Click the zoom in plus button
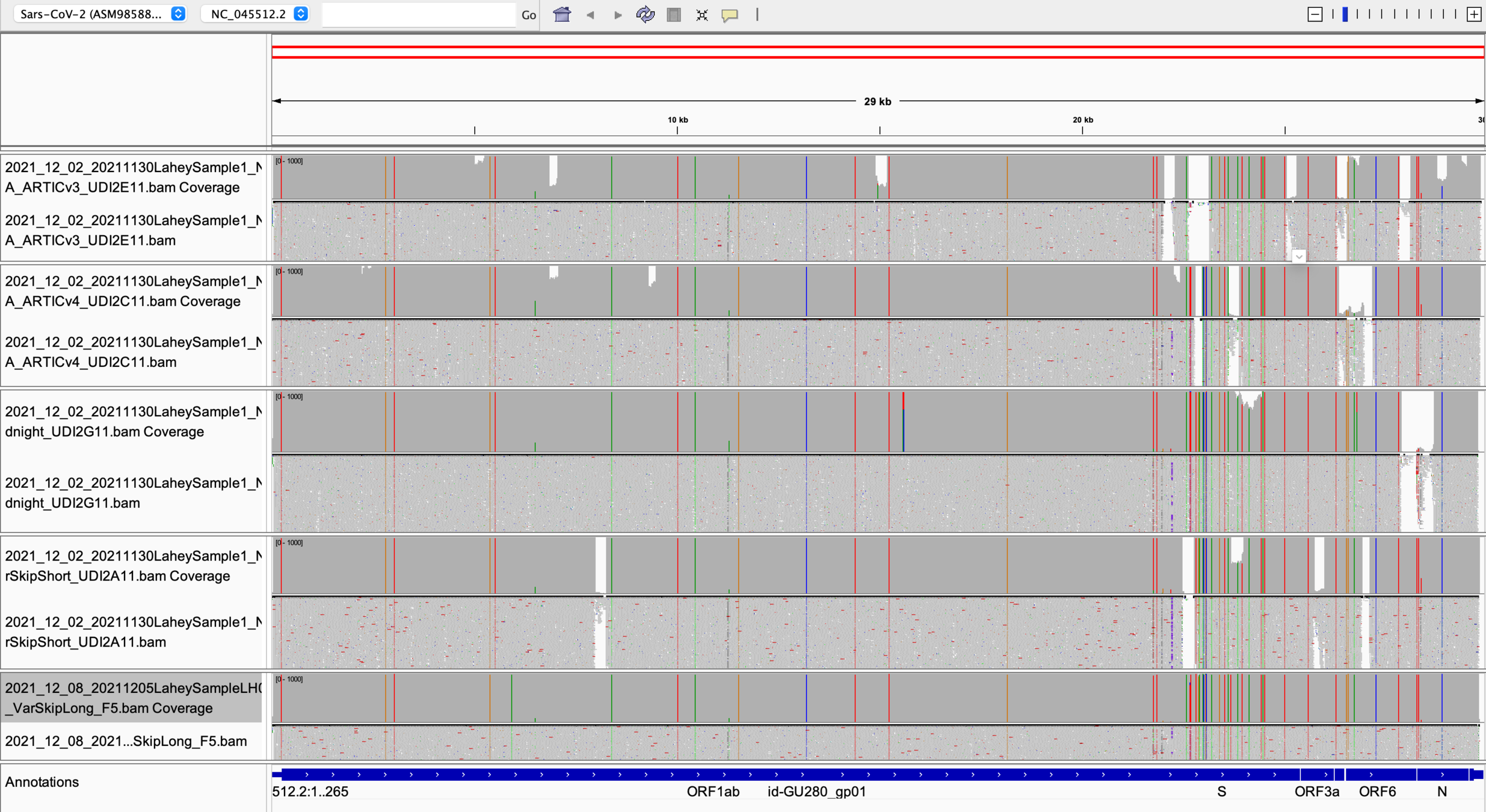Image resolution: width=1486 pixels, height=812 pixels. (1474, 14)
